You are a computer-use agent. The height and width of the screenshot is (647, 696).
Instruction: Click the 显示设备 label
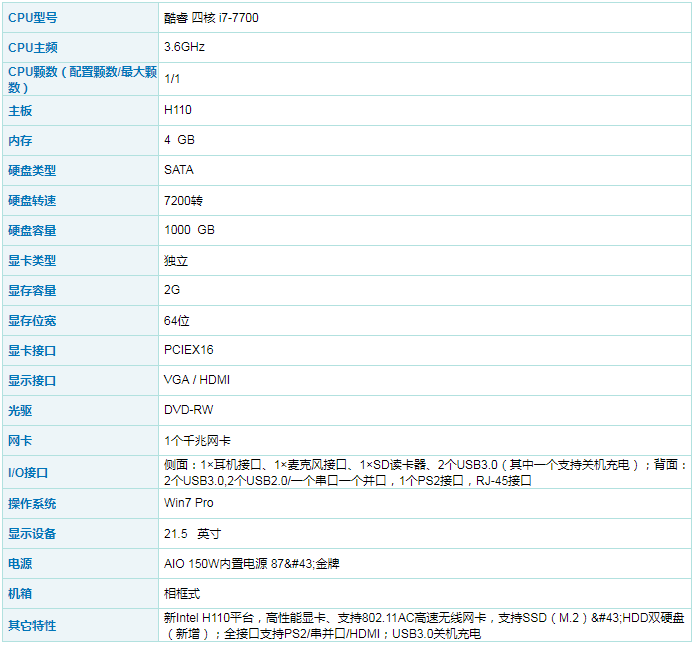[32, 534]
